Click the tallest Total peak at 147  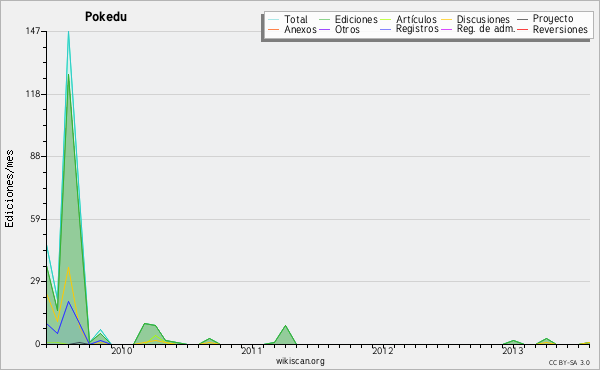coord(68,32)
